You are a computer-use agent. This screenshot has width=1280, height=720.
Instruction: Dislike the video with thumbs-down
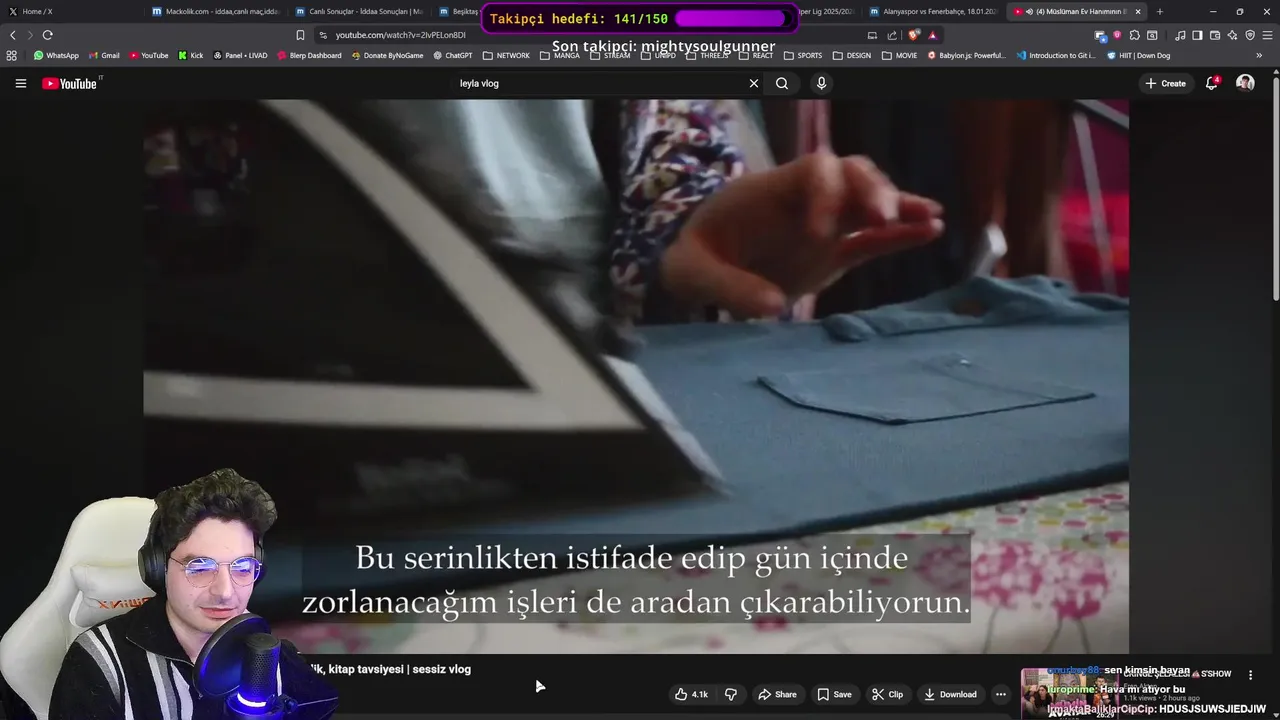pyautogui.click(x=731, y=694)
